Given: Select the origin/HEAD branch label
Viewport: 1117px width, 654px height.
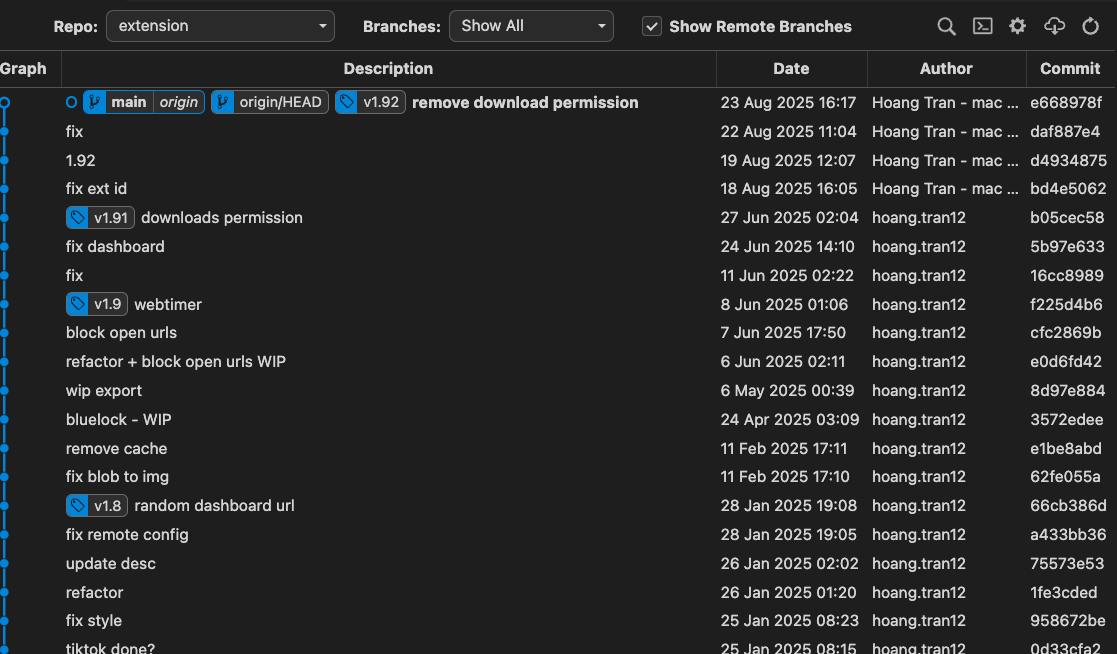Looking at the screenshot, I should [270, 102].
